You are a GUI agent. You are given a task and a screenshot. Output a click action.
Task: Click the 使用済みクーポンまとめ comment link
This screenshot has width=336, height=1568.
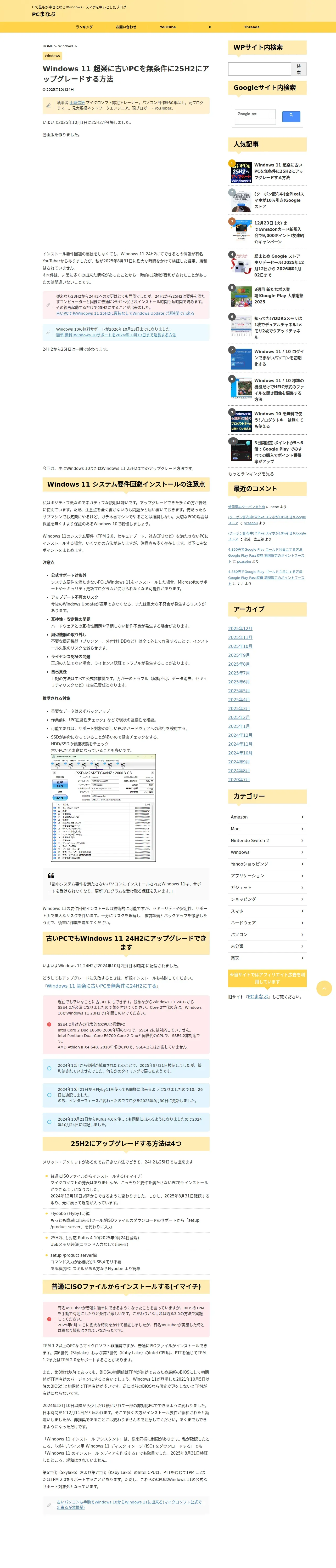246,506
